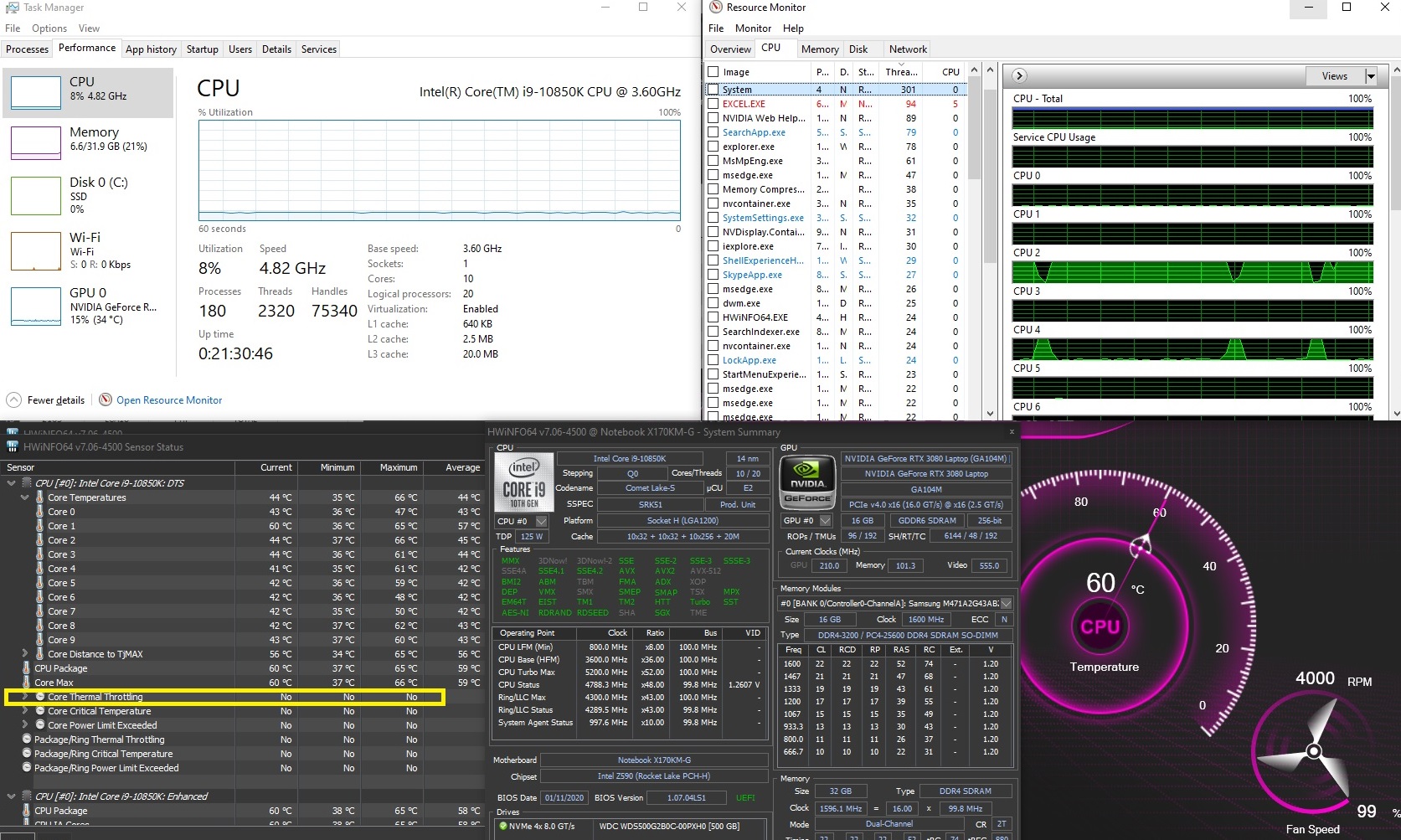Click the Task Manager title bar icon
This screenshot has width=1401, height=840.
pyautogui.click(x=12, y=8)
